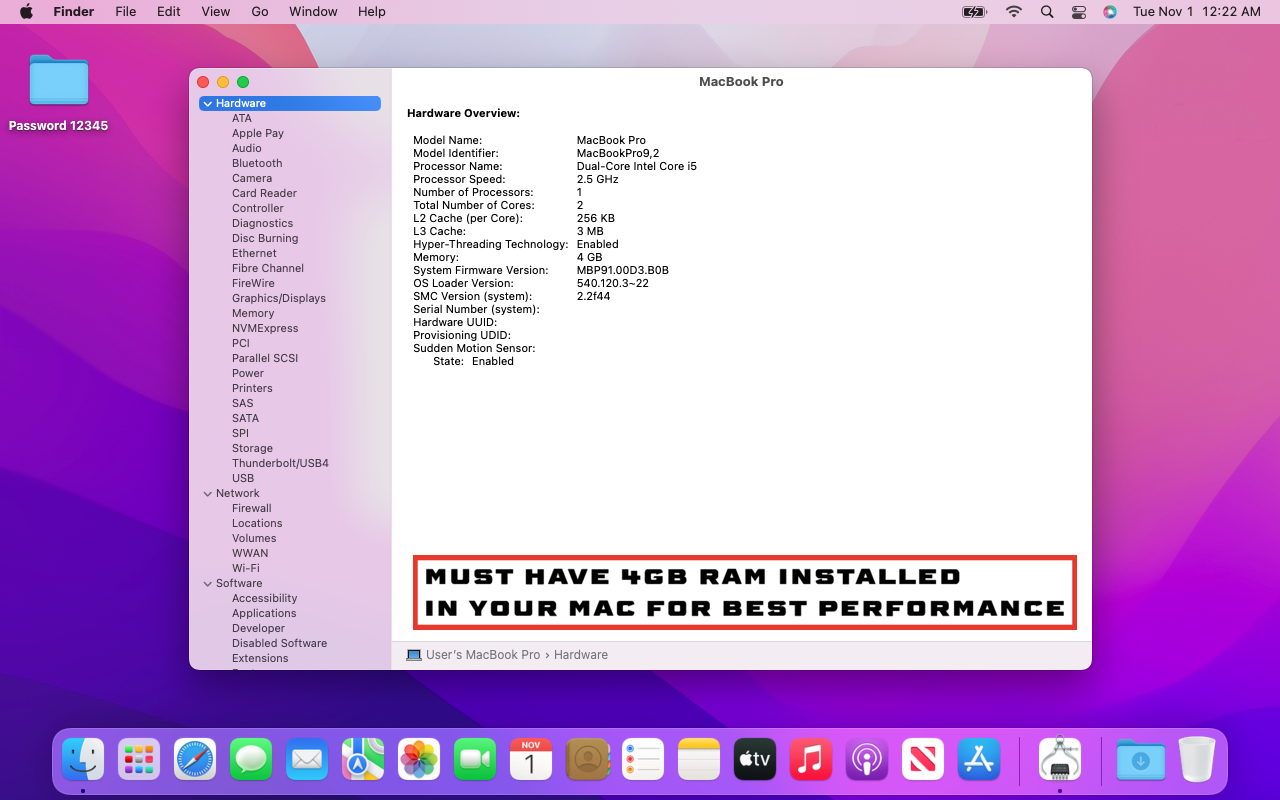Collapse the Network section

[207, 493]
